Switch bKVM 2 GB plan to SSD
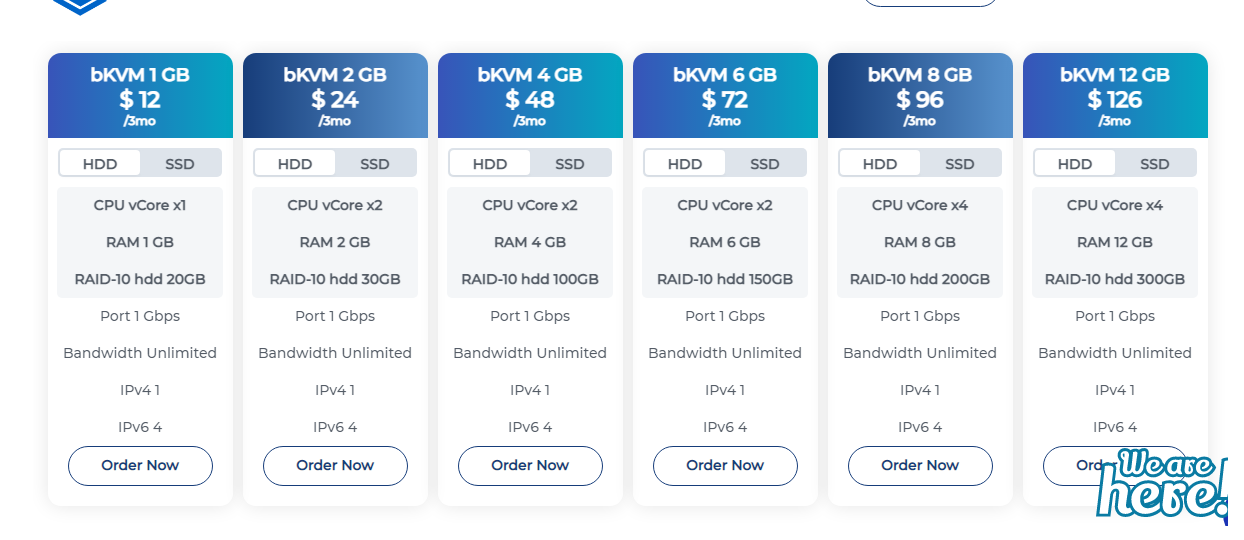Image resolution: width=1244 pixels, height=540 pixels. (375, 164)
